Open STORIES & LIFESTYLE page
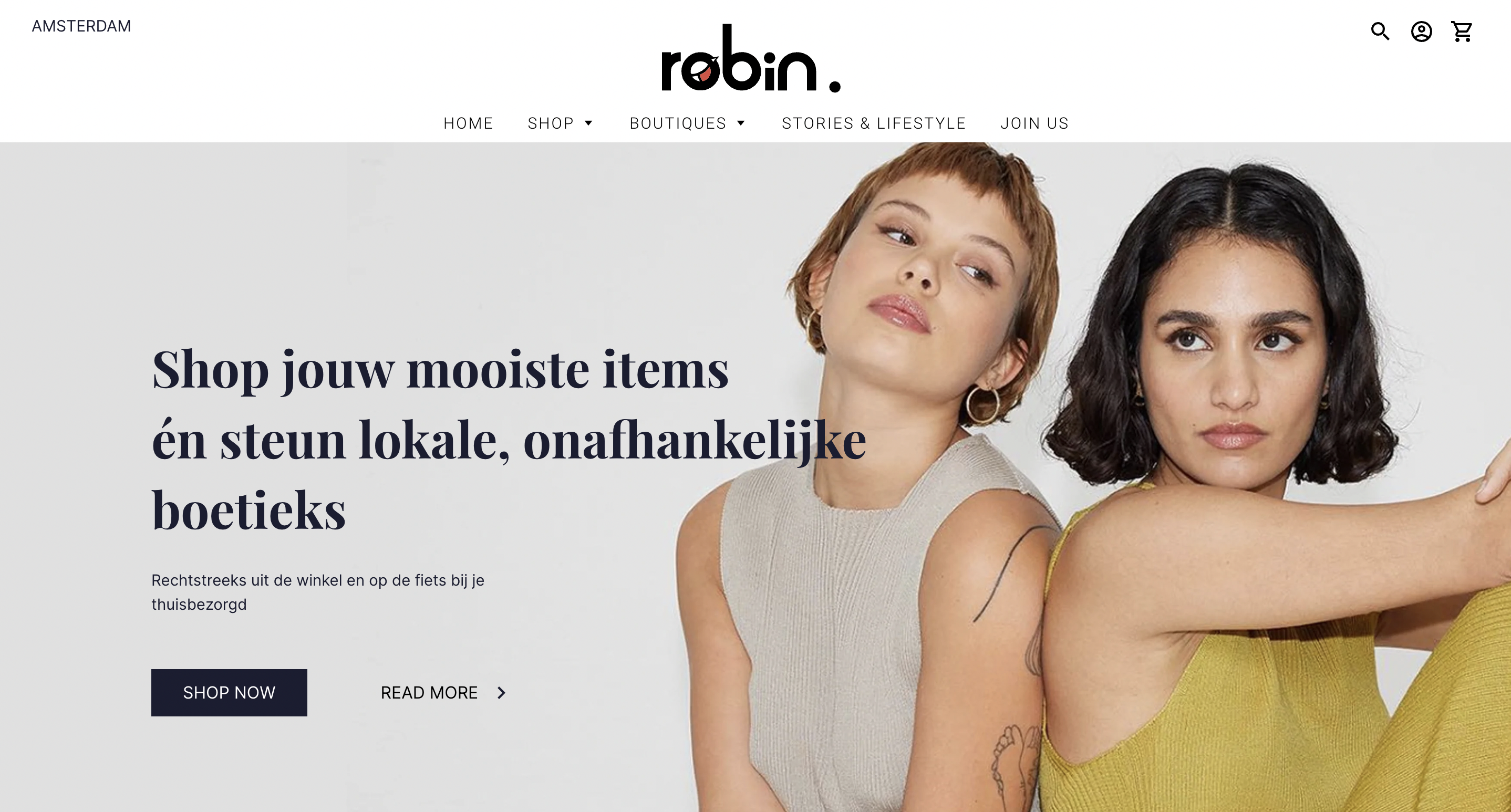This screenshot has height=812, width=1511. pos(873,123)
